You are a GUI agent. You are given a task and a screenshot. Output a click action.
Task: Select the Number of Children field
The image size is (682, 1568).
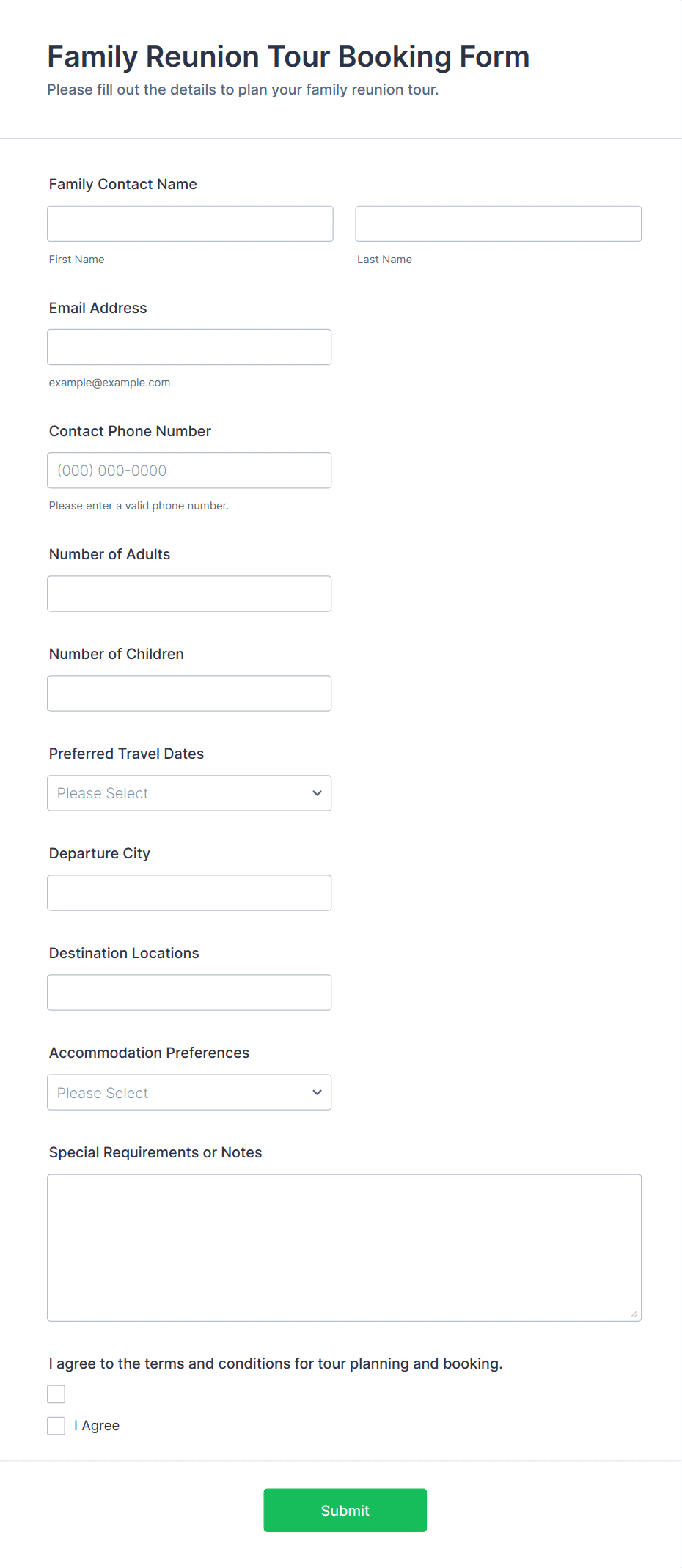point(189,693)
